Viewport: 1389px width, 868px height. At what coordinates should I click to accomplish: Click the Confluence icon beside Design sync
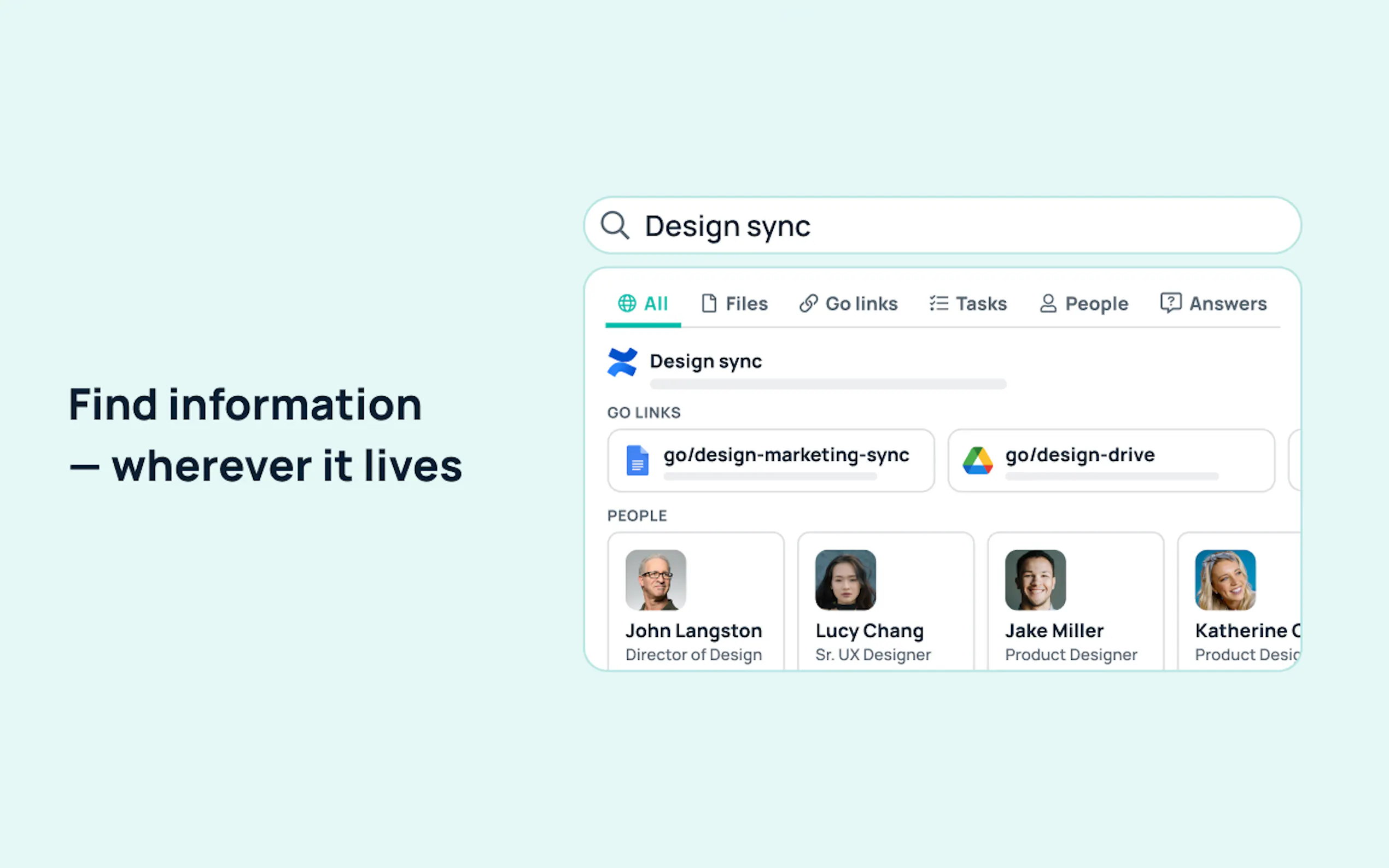[622, 362]
